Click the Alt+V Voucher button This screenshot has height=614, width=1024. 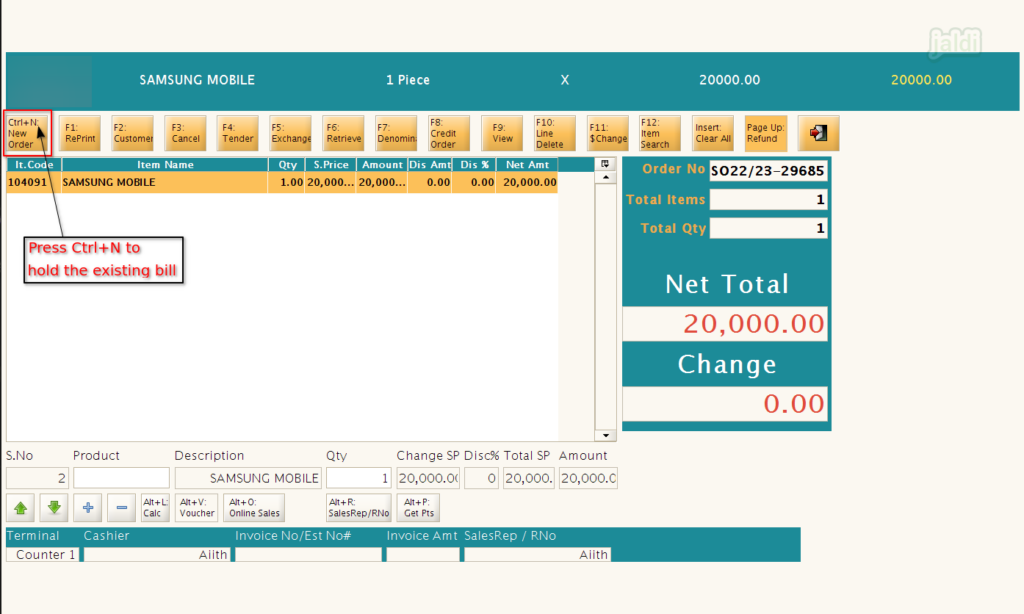[197, 508]
